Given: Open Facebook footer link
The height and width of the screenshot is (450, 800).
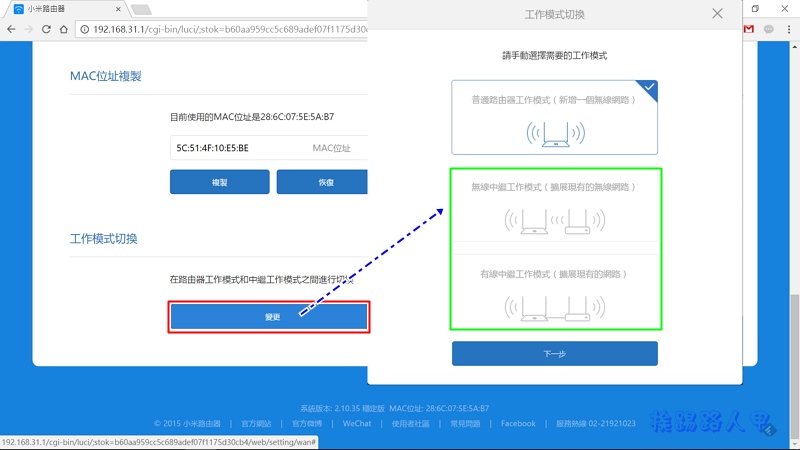Looking at the screenshot, I should coord(518,423).
